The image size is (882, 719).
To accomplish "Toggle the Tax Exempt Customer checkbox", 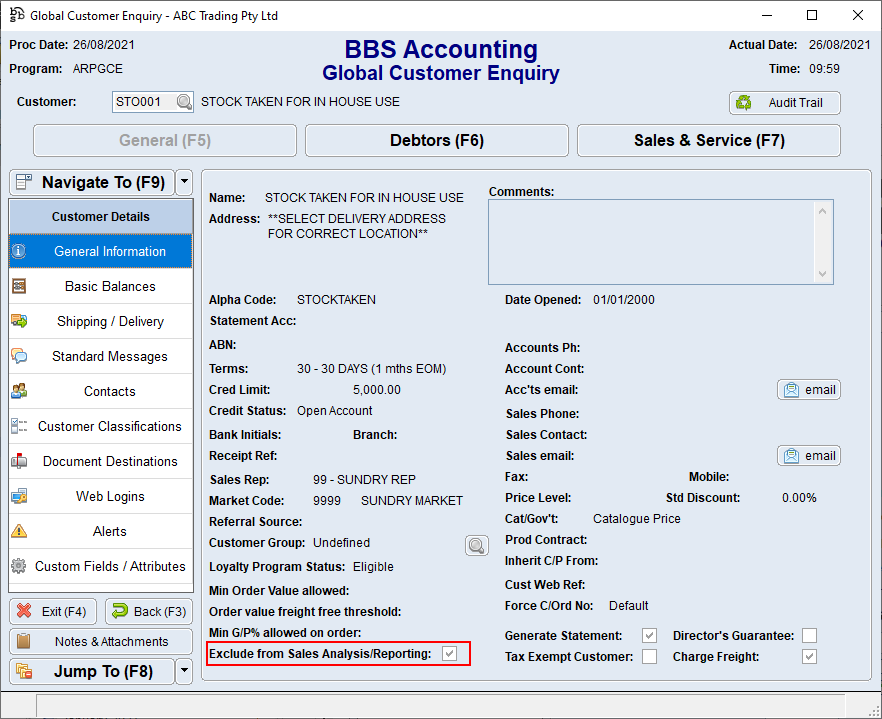I will [x=650, y=657].
